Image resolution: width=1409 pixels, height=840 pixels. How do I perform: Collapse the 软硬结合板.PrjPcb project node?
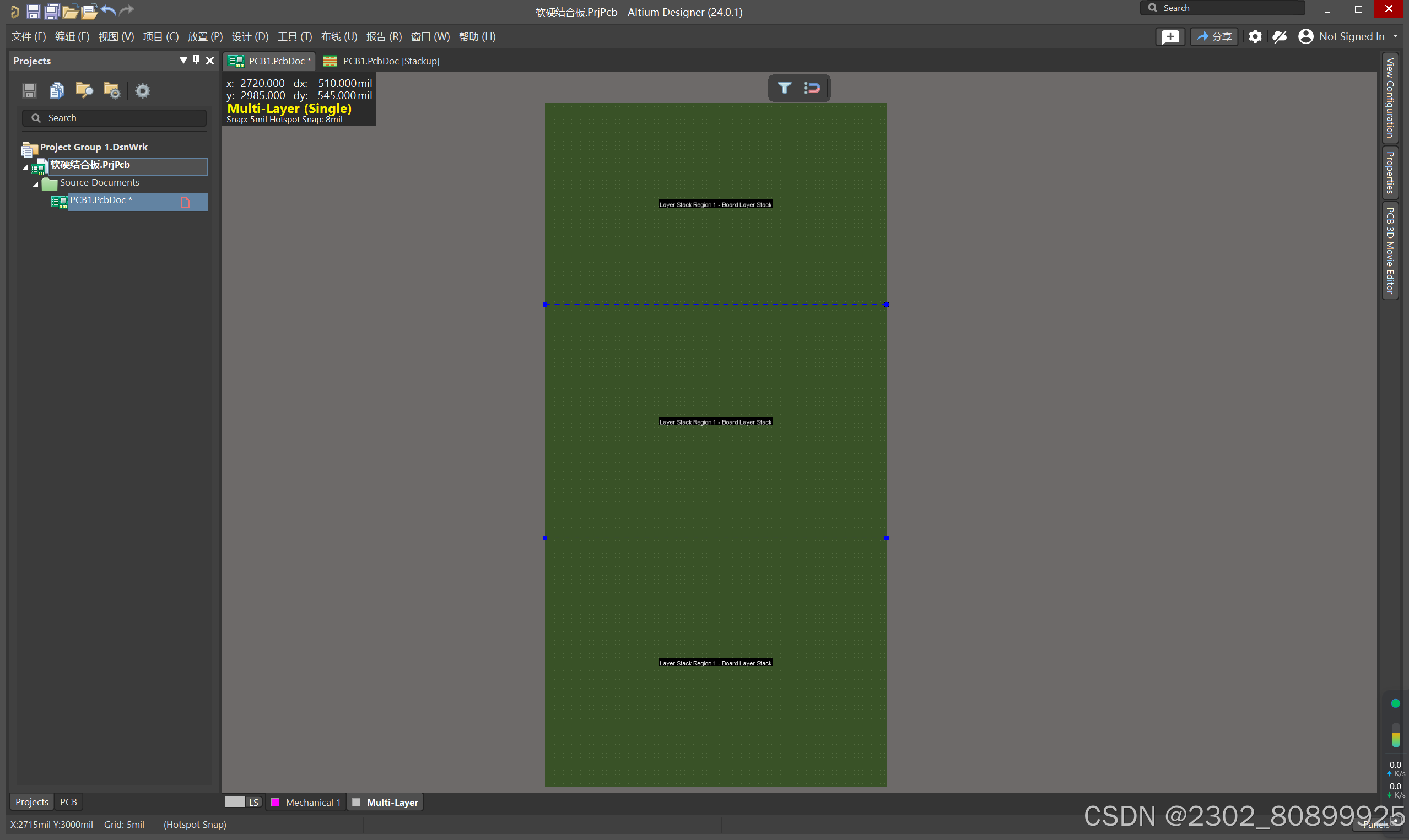click(x=25, y=166)
